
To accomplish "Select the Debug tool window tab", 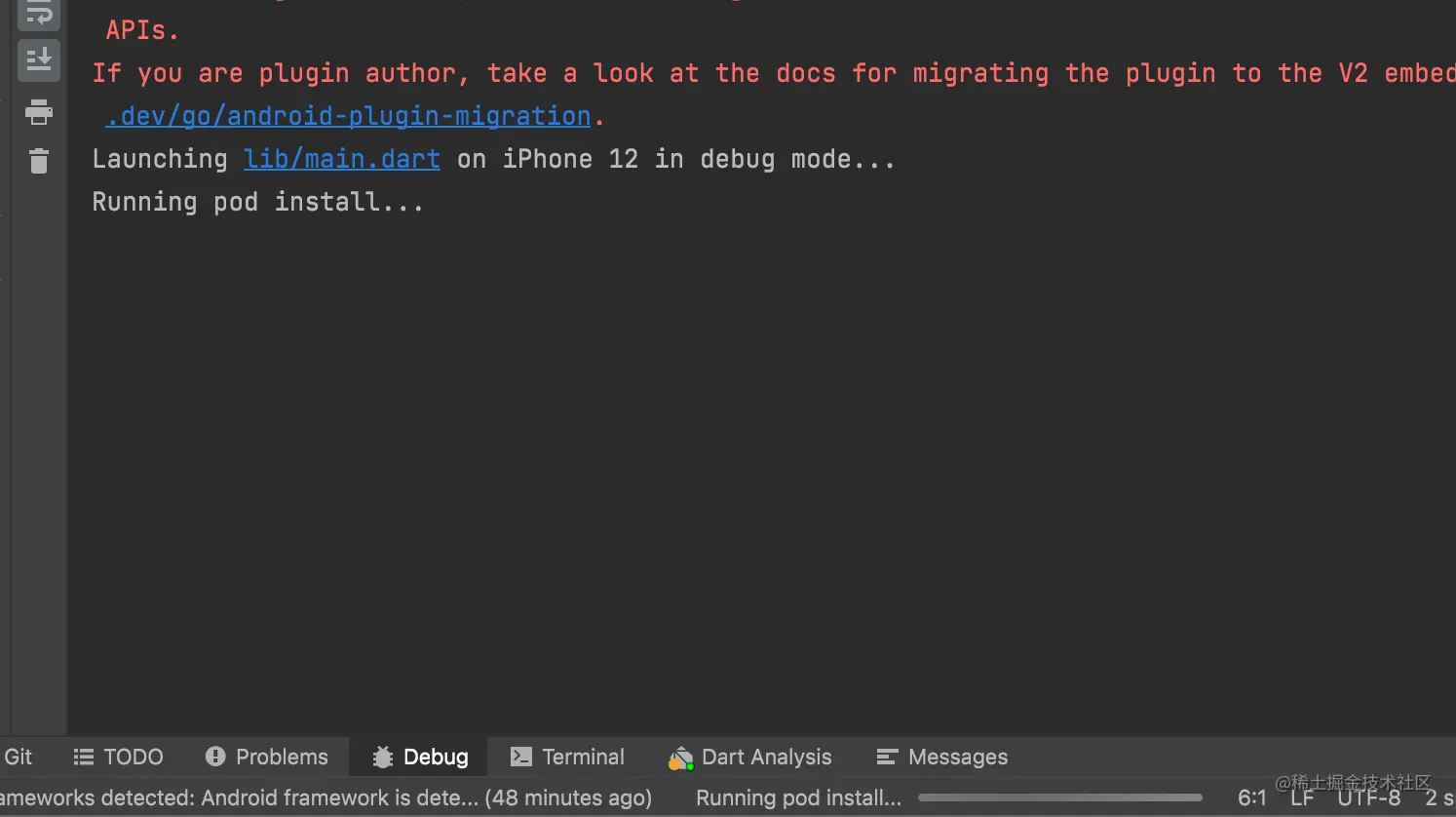I will (420, 757).
